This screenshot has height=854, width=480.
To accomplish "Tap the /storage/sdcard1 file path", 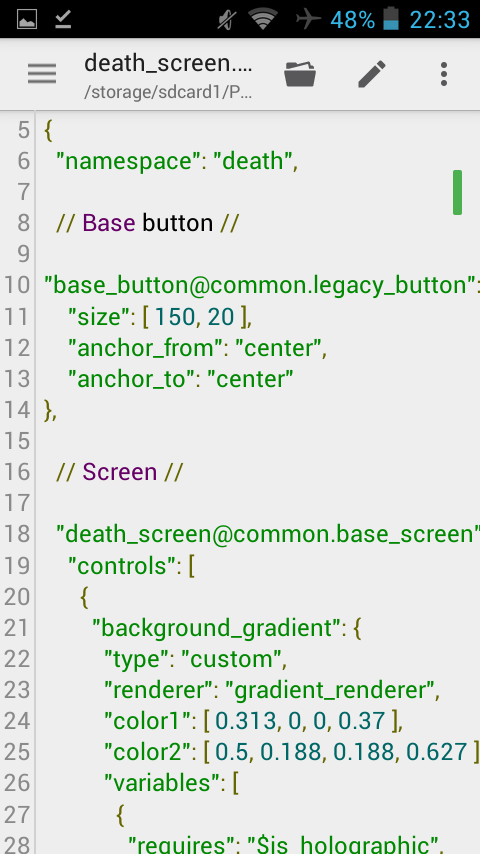I will [x=168, y=92].
